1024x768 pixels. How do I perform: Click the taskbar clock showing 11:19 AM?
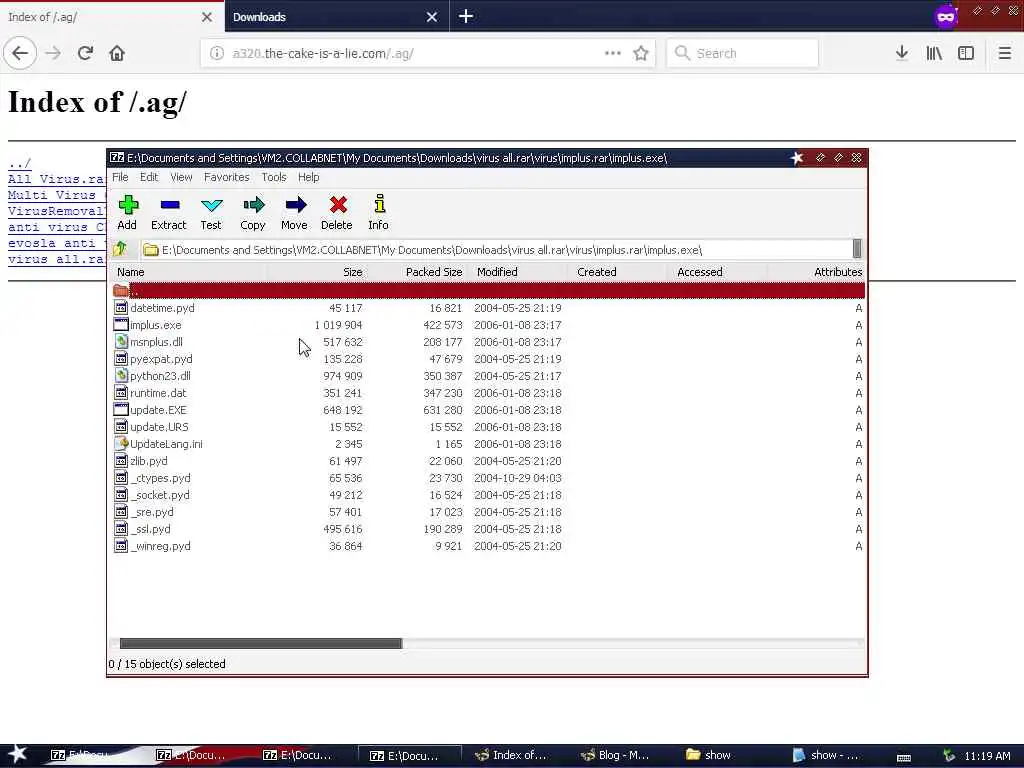click(x=987, y=756)
